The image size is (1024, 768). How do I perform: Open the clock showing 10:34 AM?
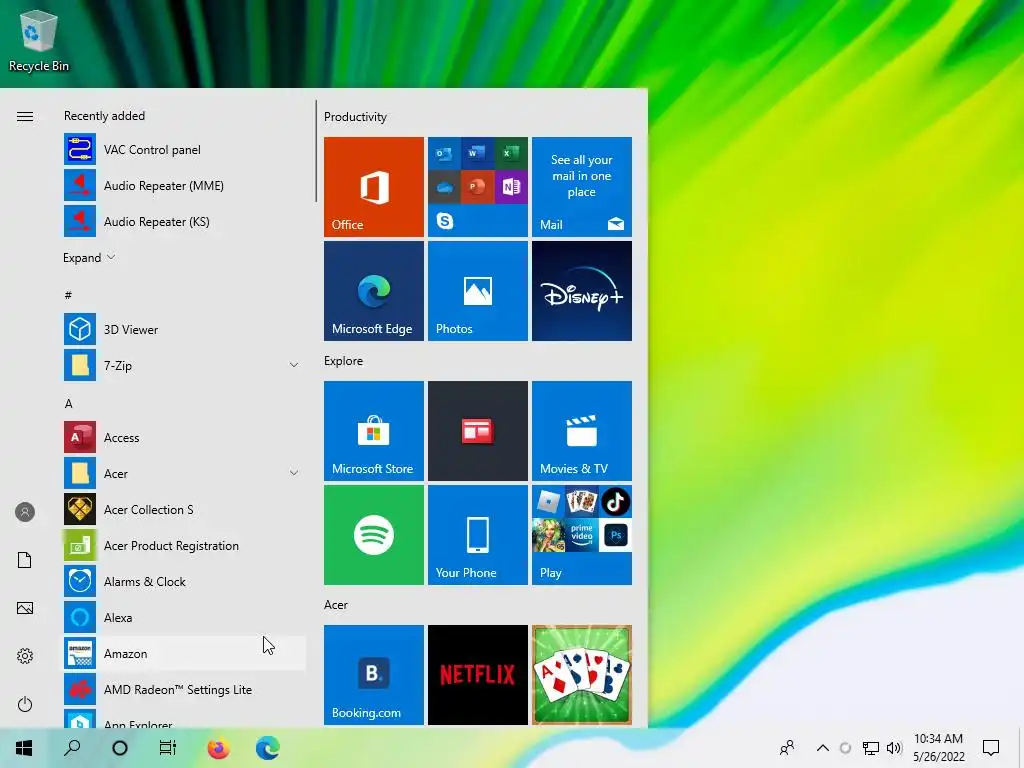pos(938,748)
